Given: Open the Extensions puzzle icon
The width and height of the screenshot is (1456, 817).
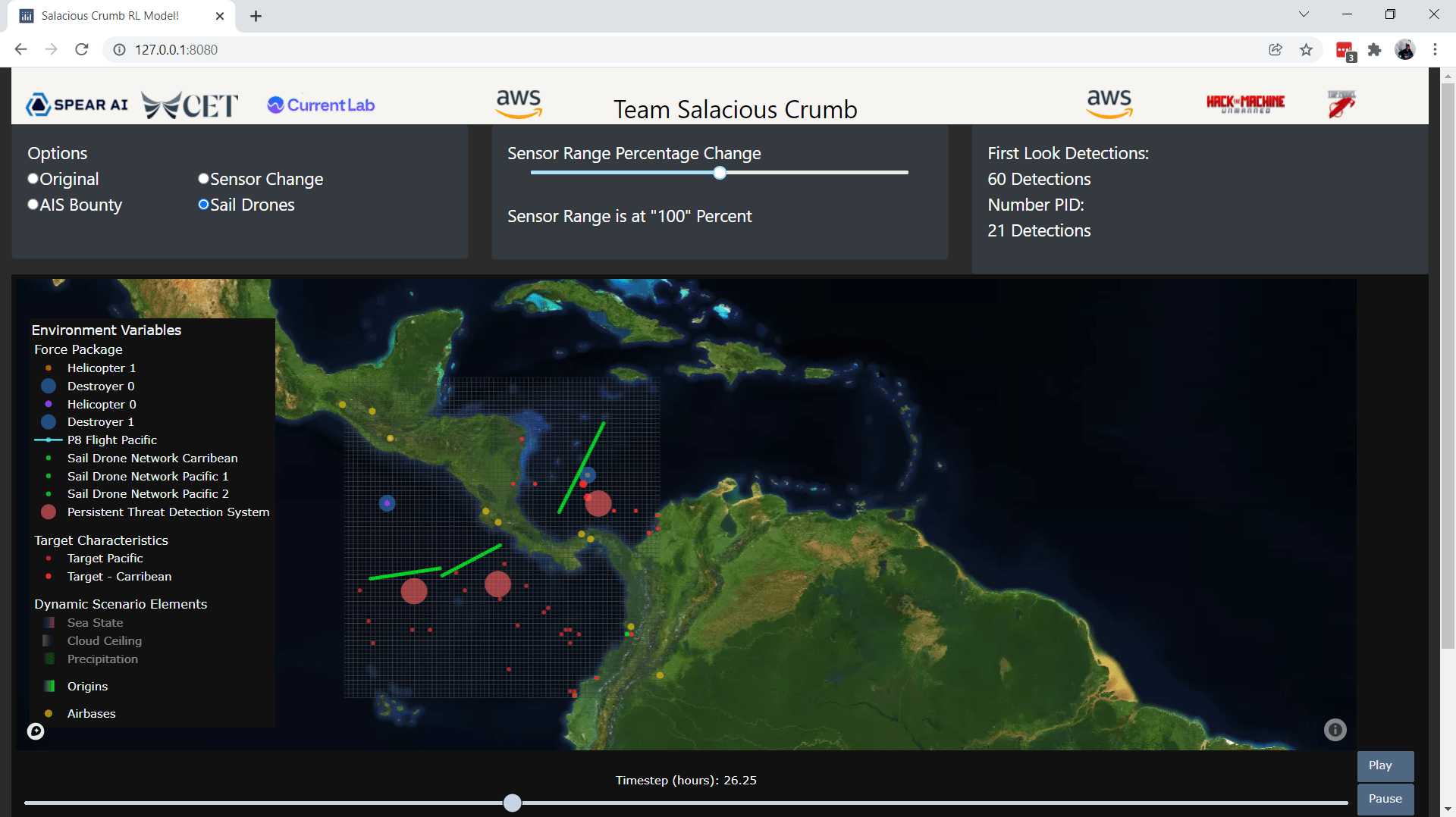Looking at the screenshot, I should point(1374,50).
